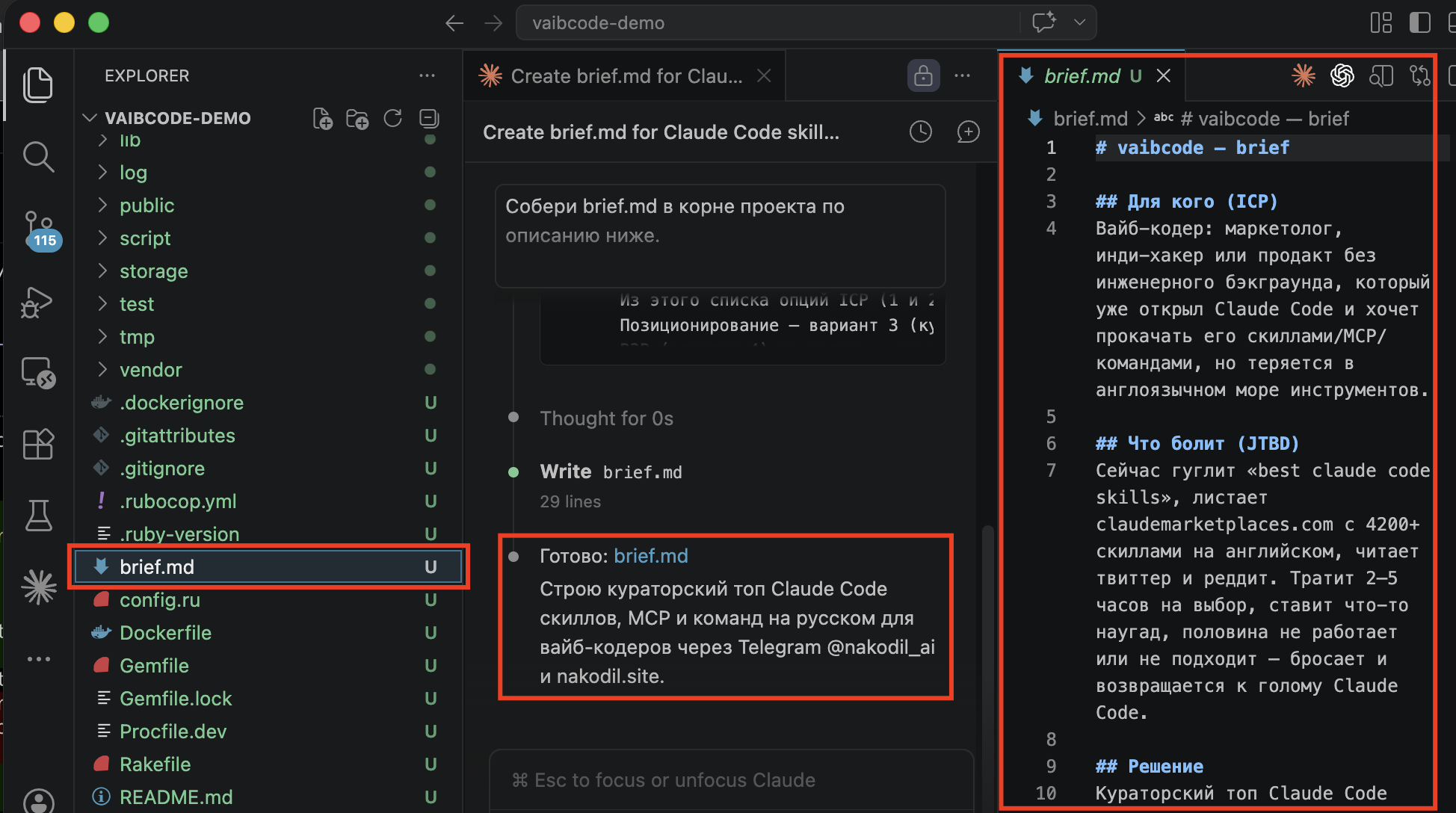Click the Claude icon in editor toolbar
Screen dimensions: 1456x813
[x=1304, y=75]
